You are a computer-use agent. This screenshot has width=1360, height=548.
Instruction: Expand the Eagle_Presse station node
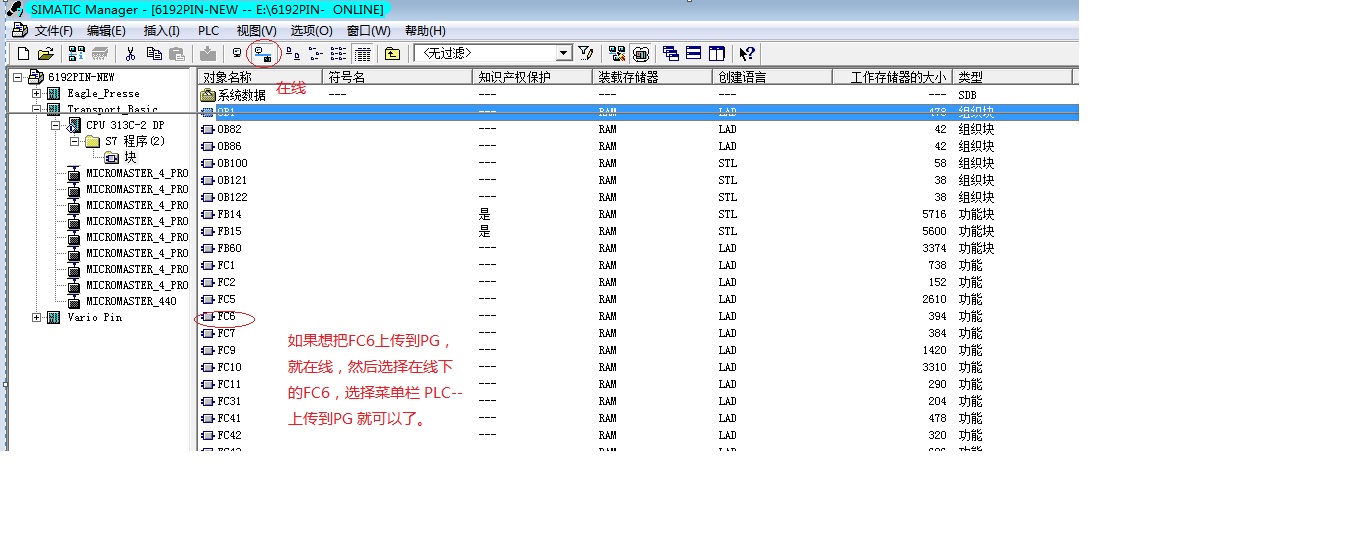click(x=37, y=93)
